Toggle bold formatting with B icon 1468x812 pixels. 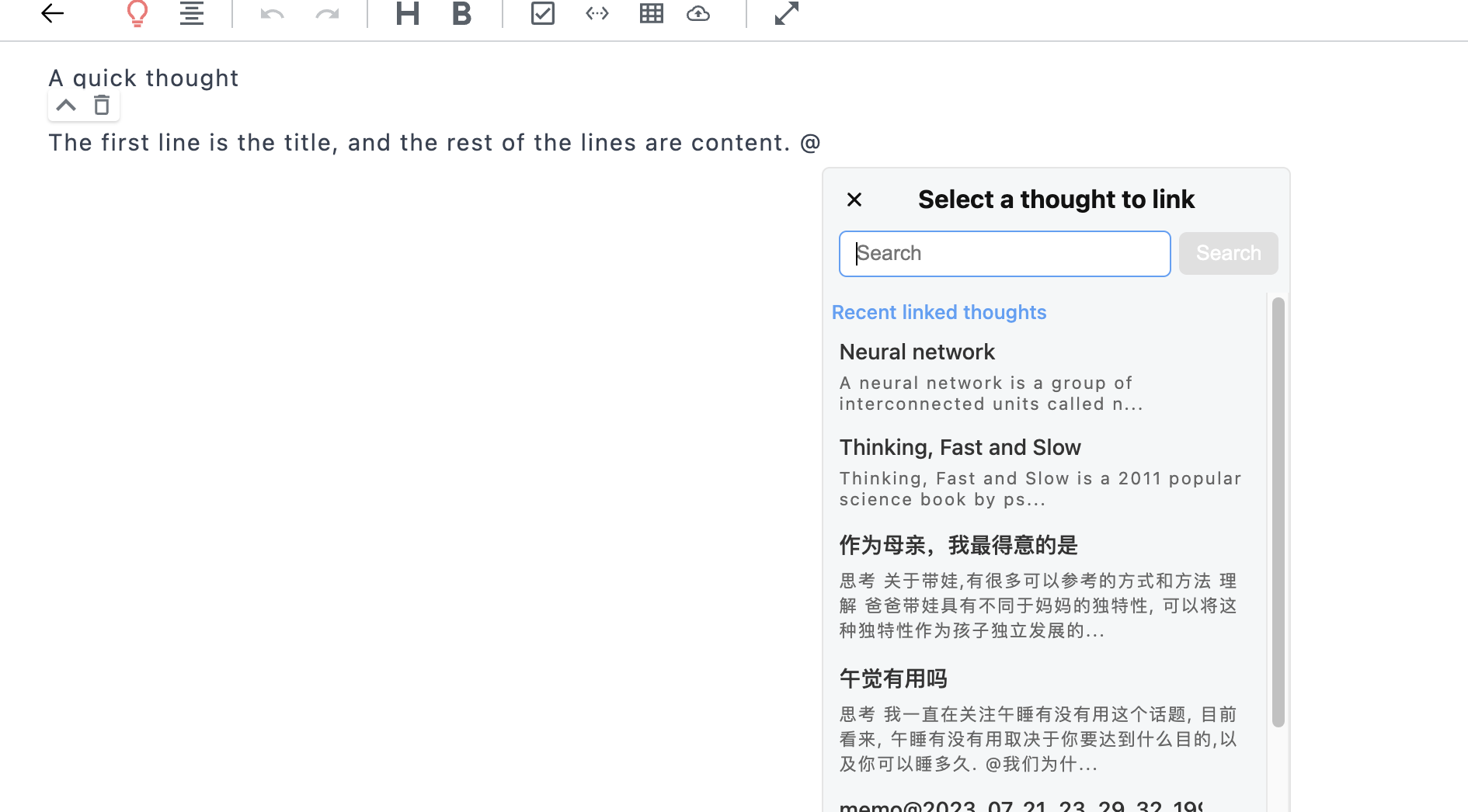tap(462, 13)
